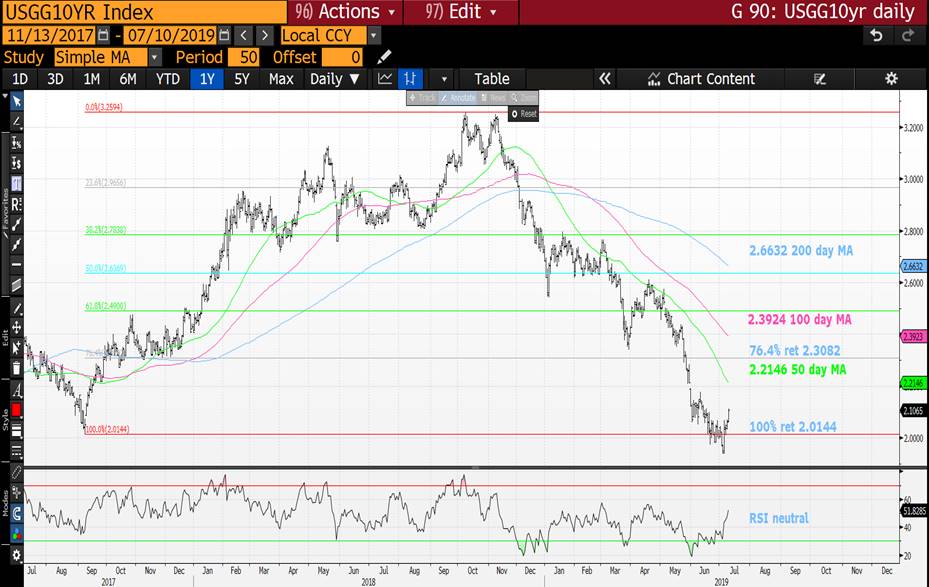Open the Actions menu
The height and width of the screenshot is (587, 929).
tap(345, 11)
